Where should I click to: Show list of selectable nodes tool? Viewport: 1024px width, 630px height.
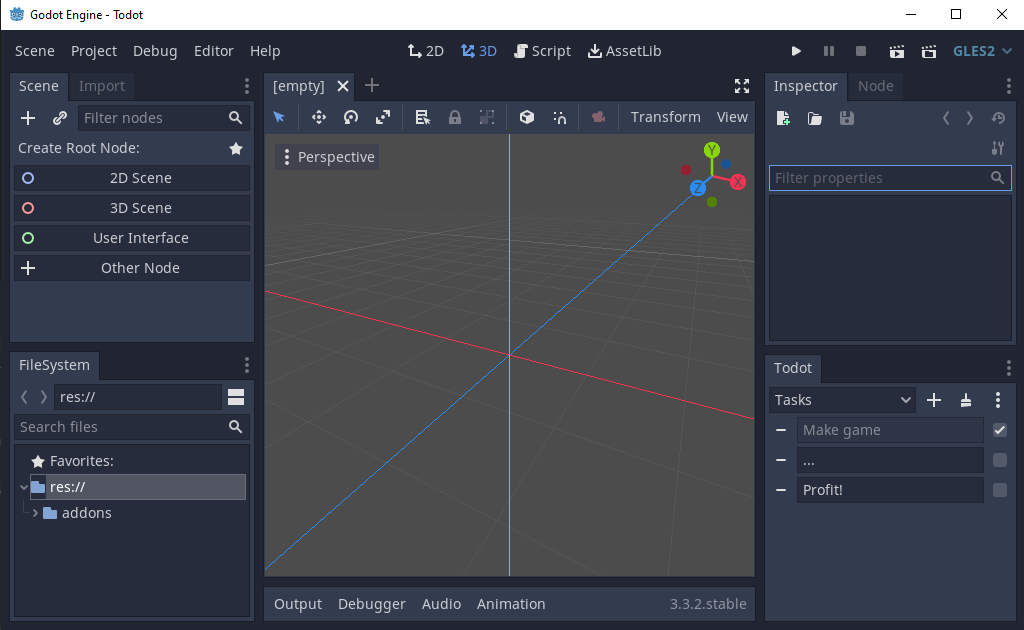pyautogui.click(x=423, y=118)
